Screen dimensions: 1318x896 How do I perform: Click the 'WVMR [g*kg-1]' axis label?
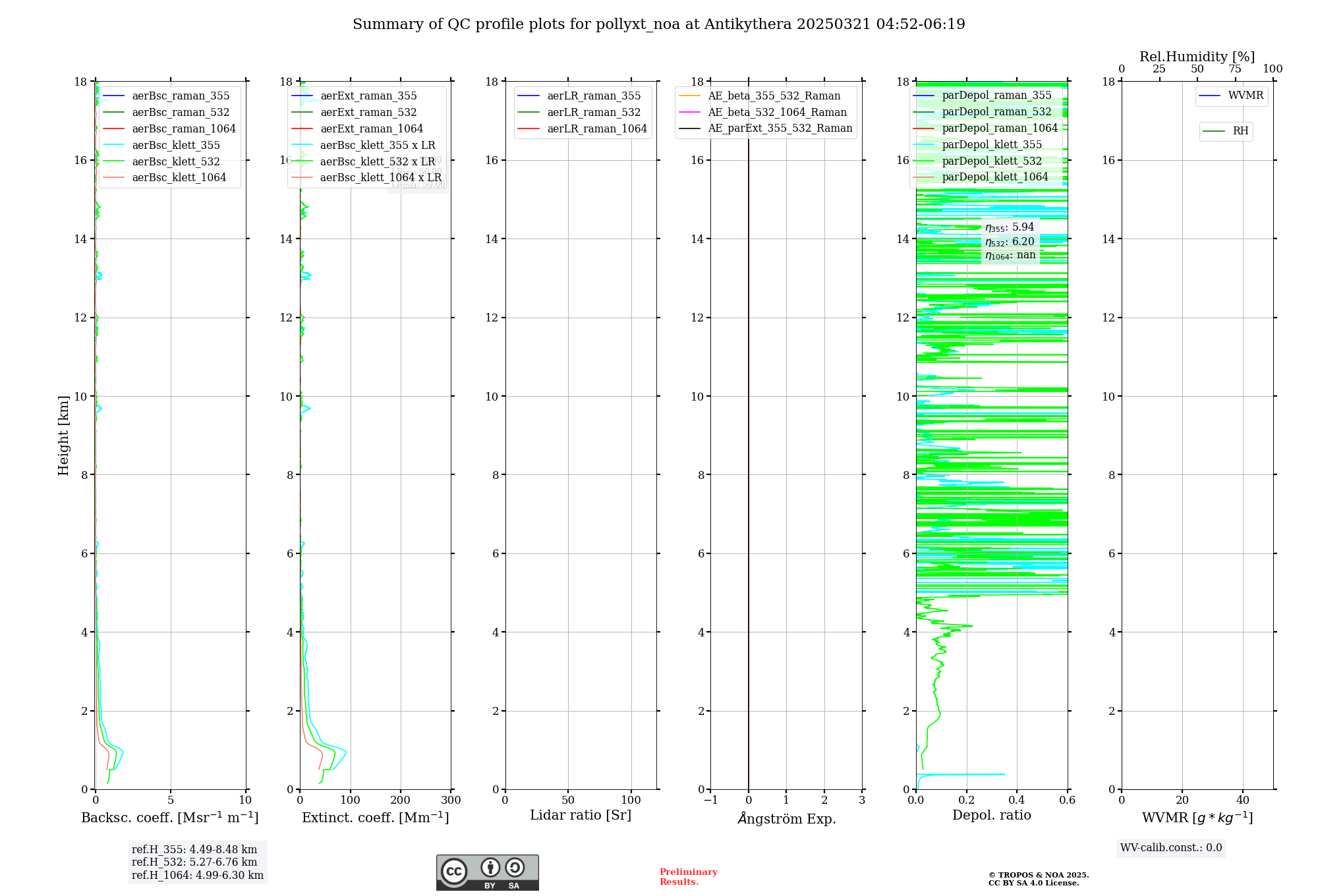click(1197, 818)
